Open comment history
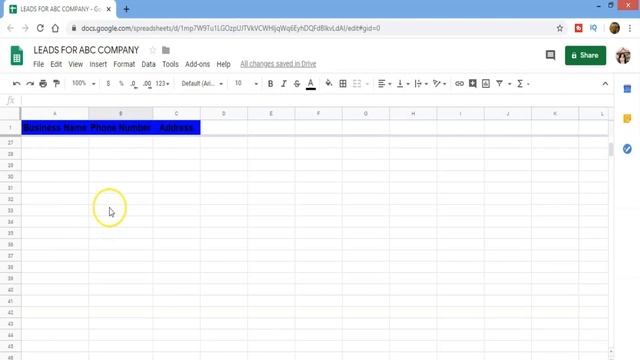Screen dimensions: 640x360 550,55
